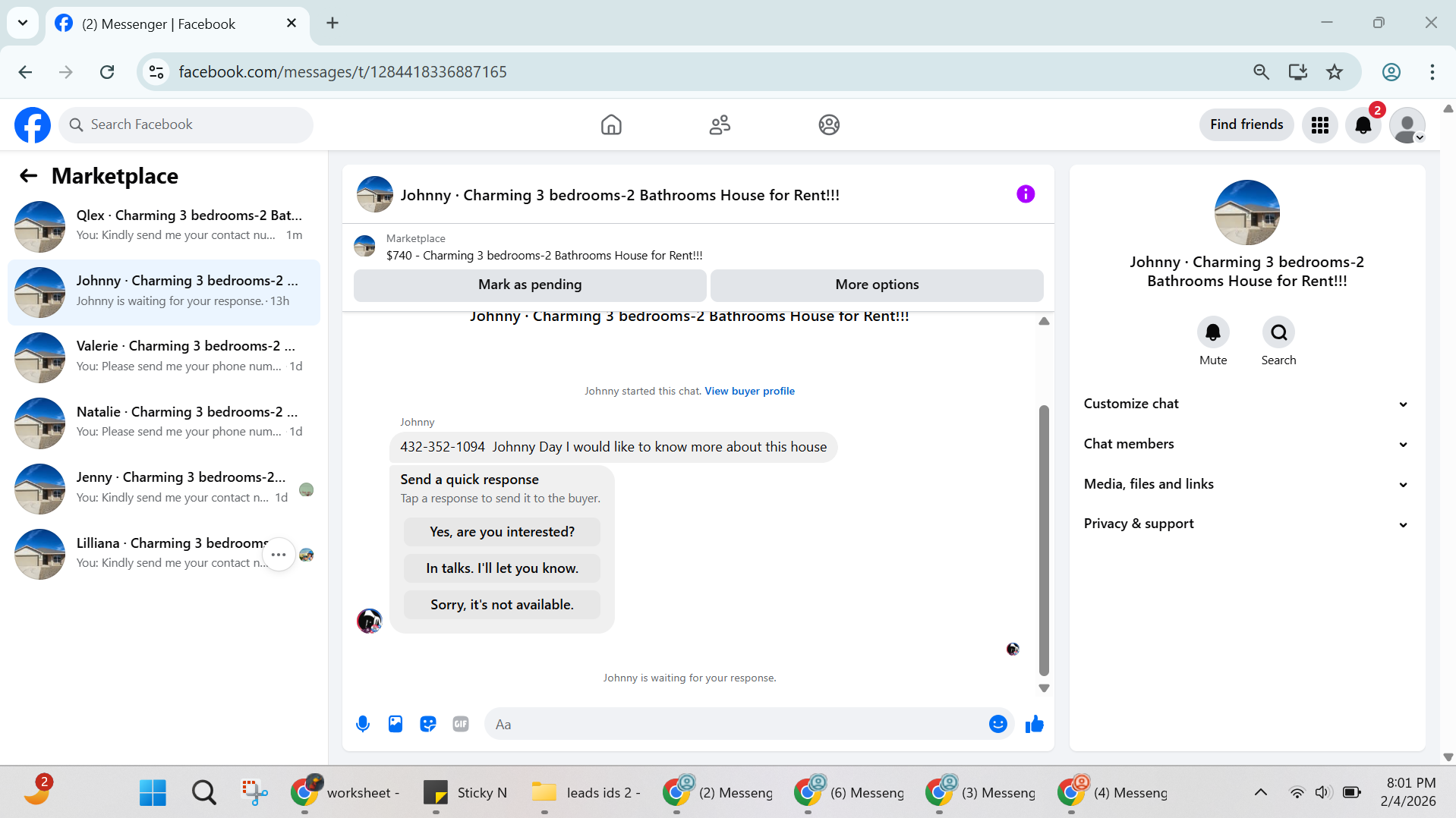Click the Facebook logo icon
1456x818 pixels.
(33, 124)
